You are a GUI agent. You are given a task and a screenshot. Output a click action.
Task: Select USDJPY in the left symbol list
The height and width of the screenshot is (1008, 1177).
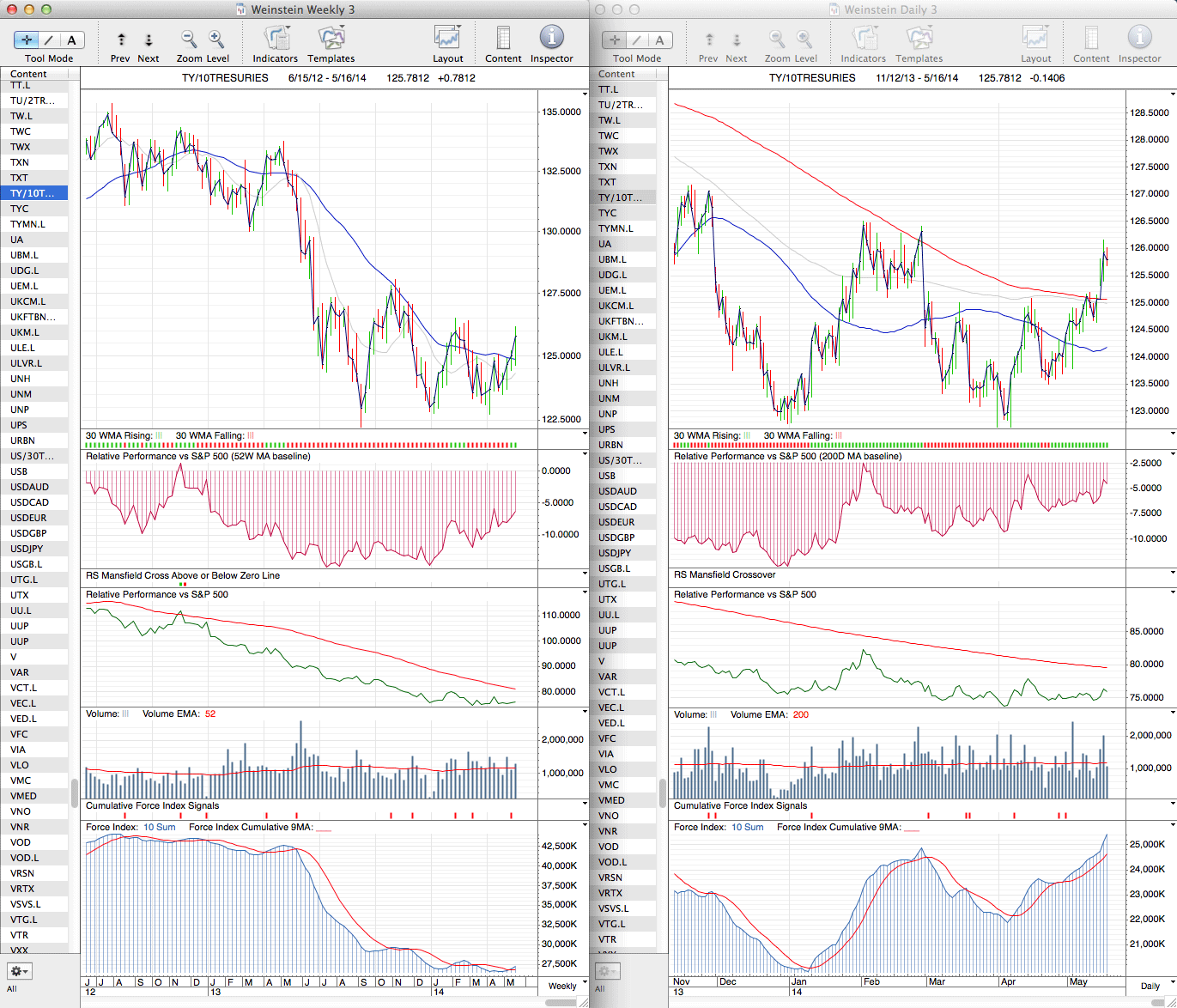pyautogui.click(x=27, y=549)
